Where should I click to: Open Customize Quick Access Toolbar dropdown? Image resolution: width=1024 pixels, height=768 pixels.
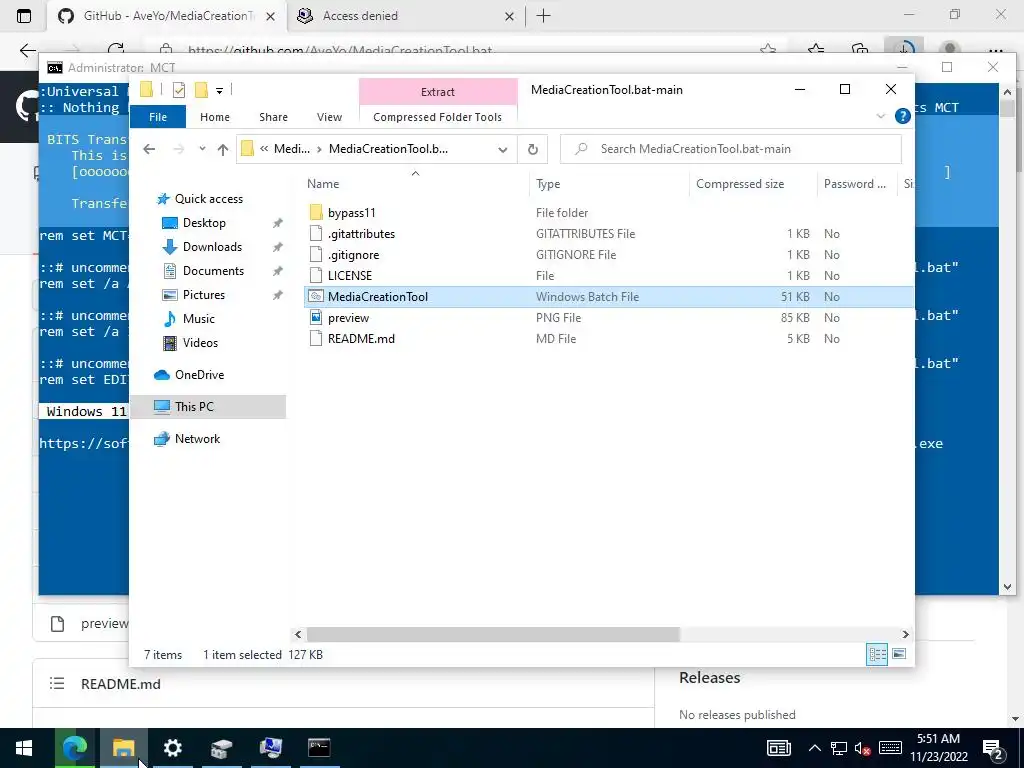(x=219, y=91)
